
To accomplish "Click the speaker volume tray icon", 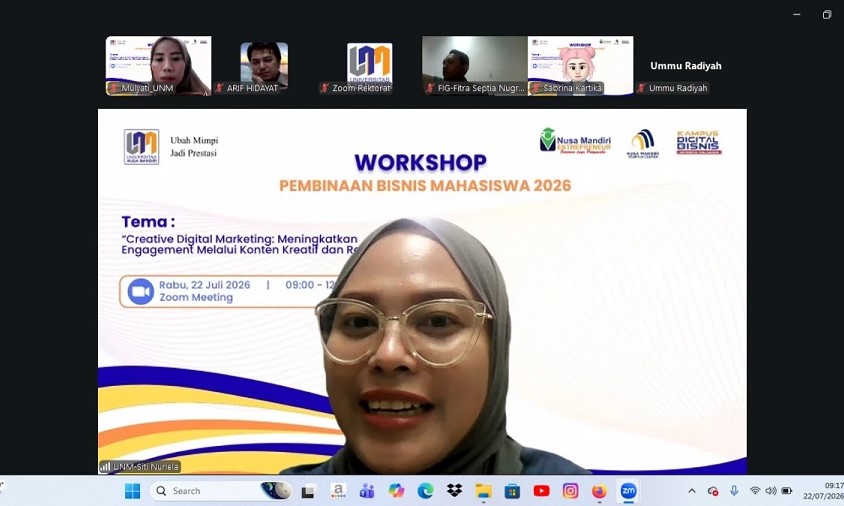I will tap(771, 491).
